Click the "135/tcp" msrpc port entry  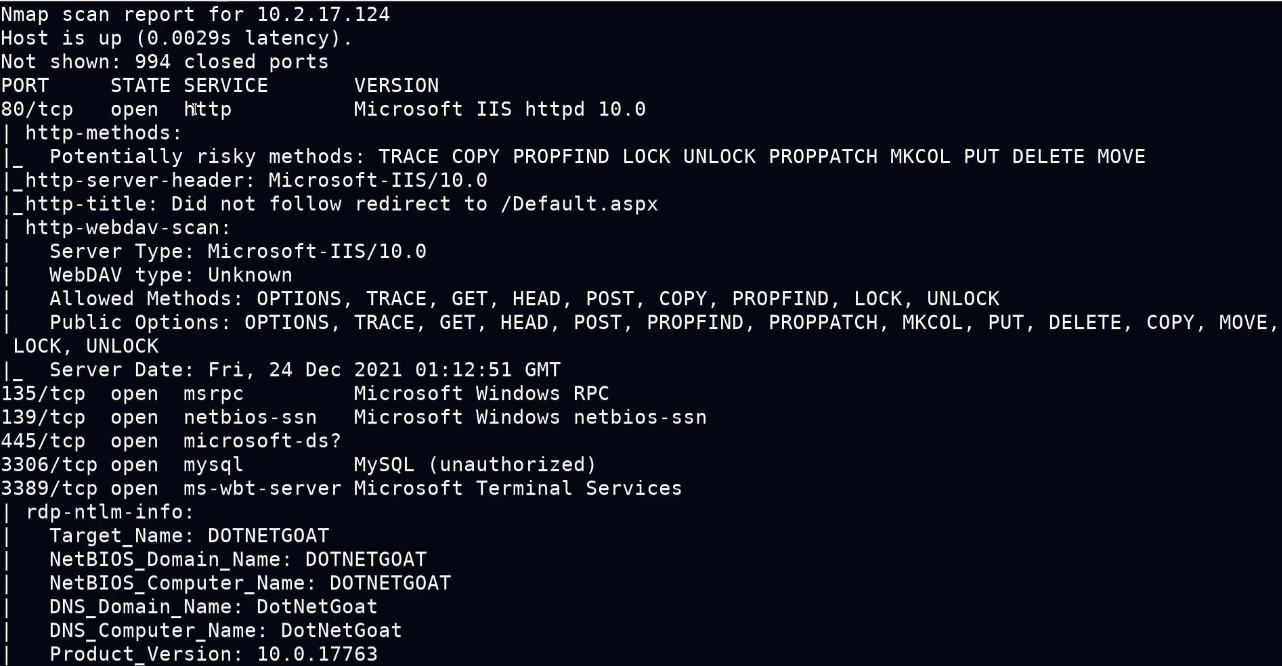[x=43, y=393]
